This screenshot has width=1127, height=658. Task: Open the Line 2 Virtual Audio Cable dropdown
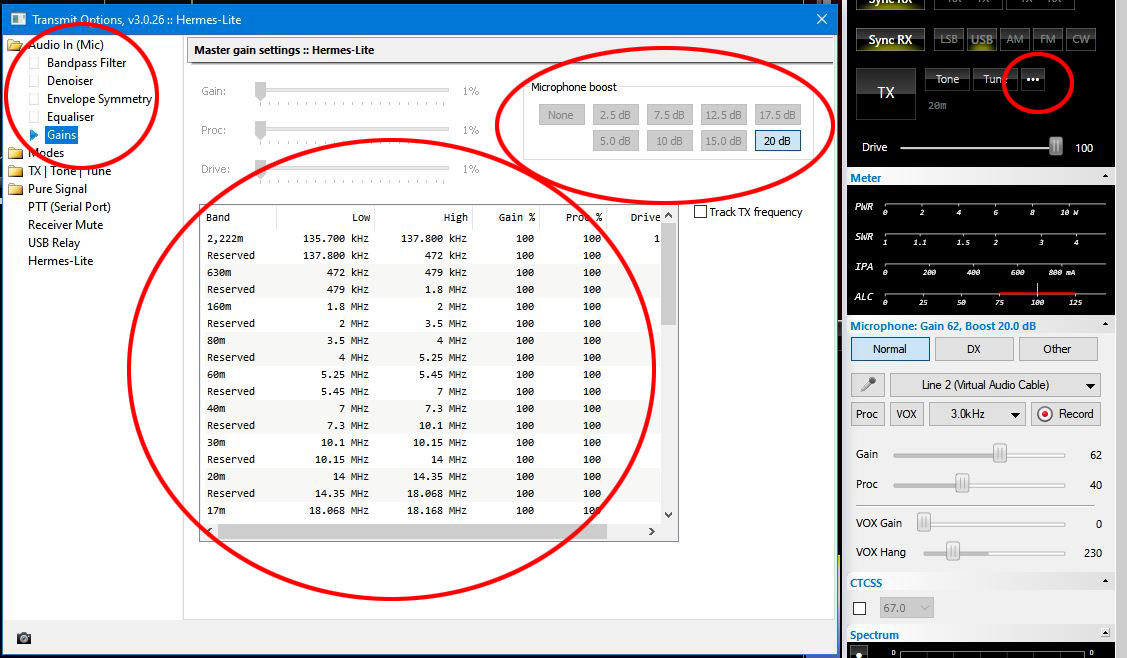pyautogui.click(x=995, y=385)
